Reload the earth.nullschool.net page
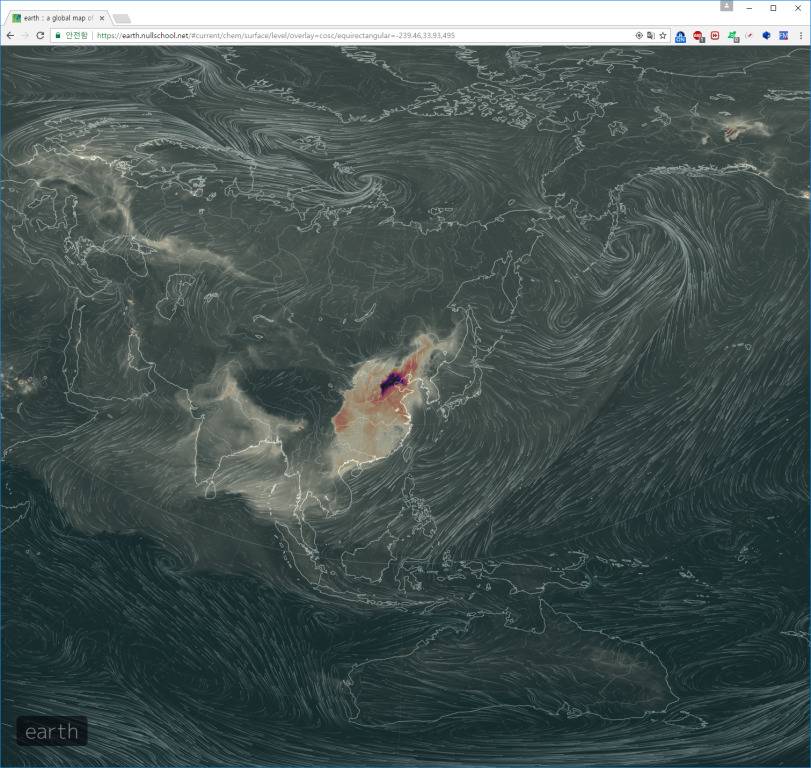 coord(40,35)
